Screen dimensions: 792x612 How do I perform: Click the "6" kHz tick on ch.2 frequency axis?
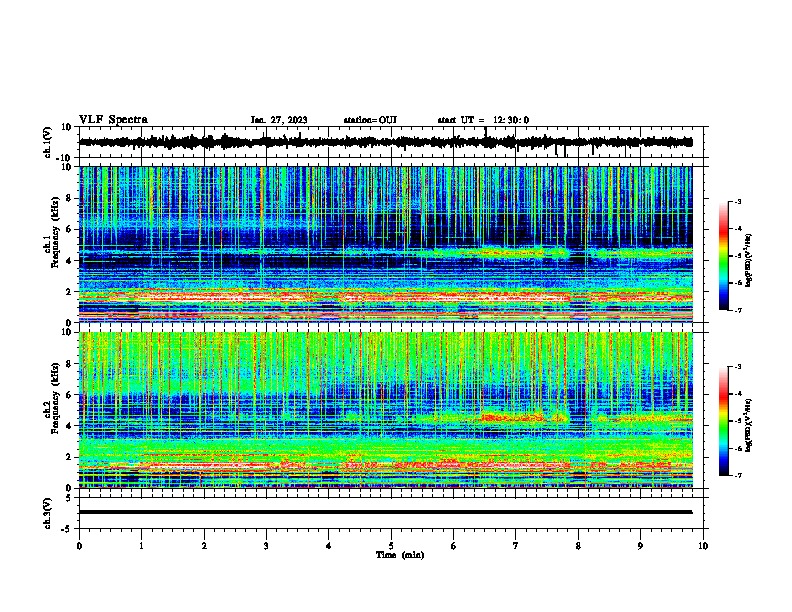coord(69,395)
